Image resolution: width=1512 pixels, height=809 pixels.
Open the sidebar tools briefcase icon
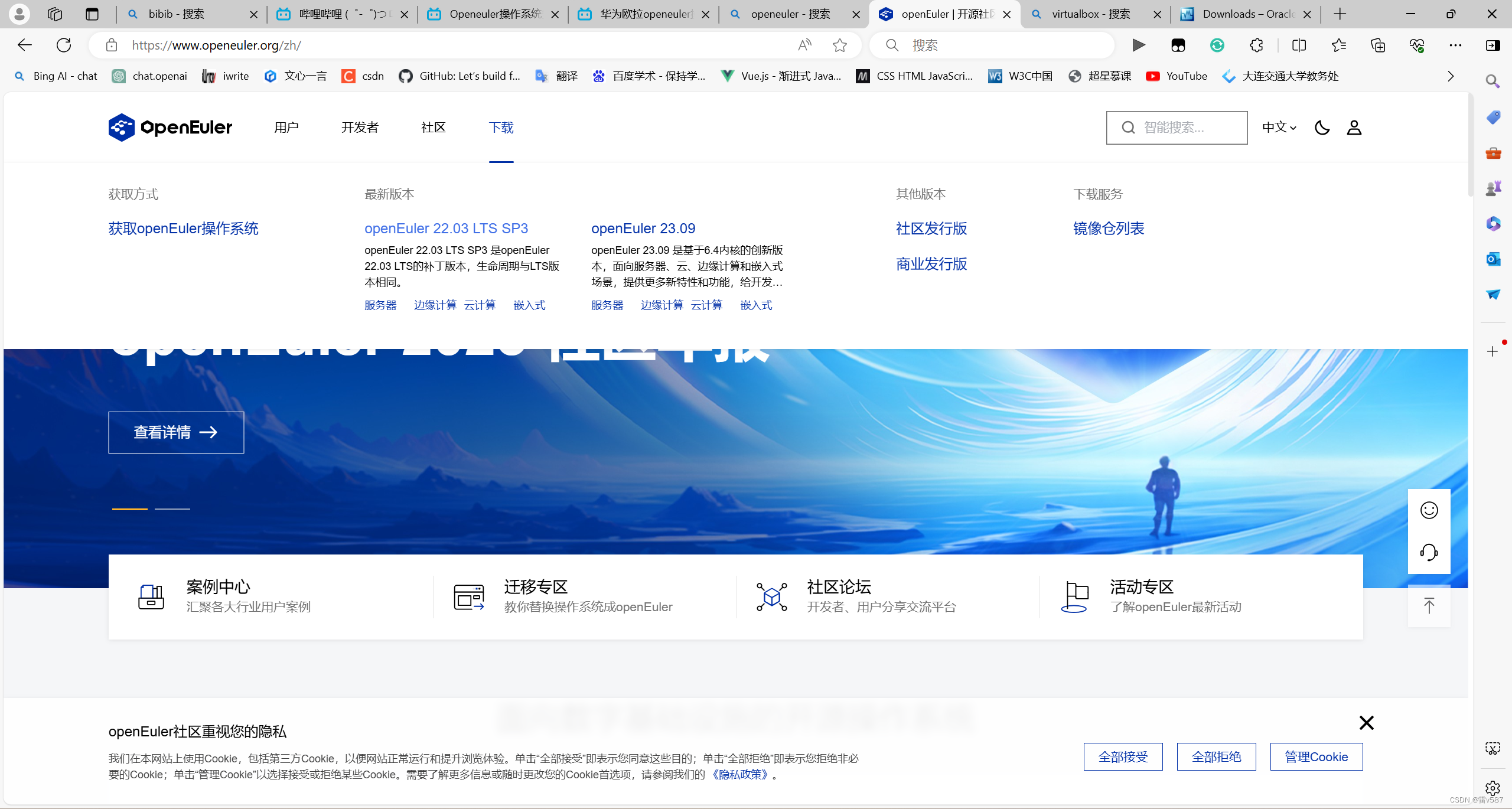1493,153
